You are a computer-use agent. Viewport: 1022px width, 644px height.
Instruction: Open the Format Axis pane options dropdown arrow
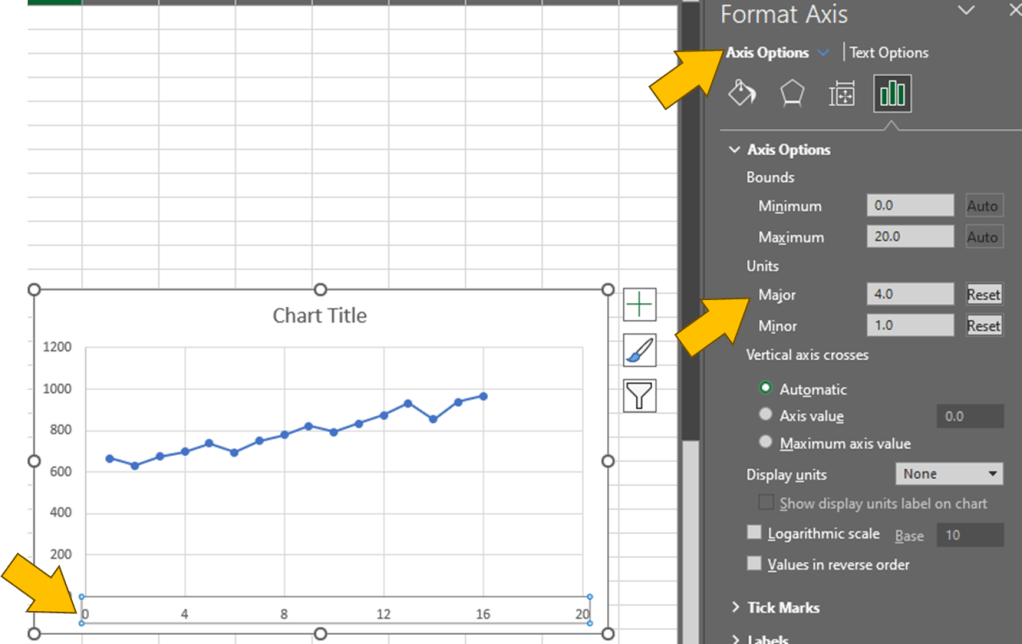(966, 11)
